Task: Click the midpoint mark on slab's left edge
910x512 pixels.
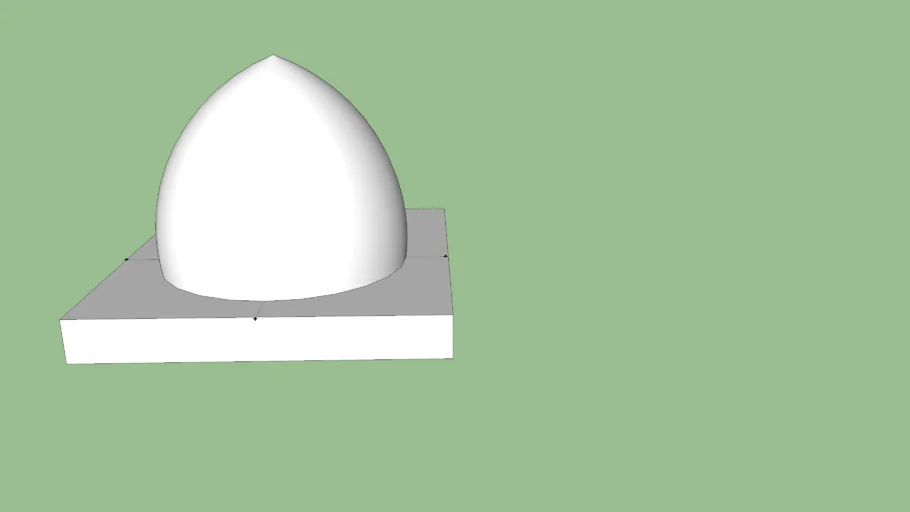Action: pyautogui.click(x=126, y=259)
